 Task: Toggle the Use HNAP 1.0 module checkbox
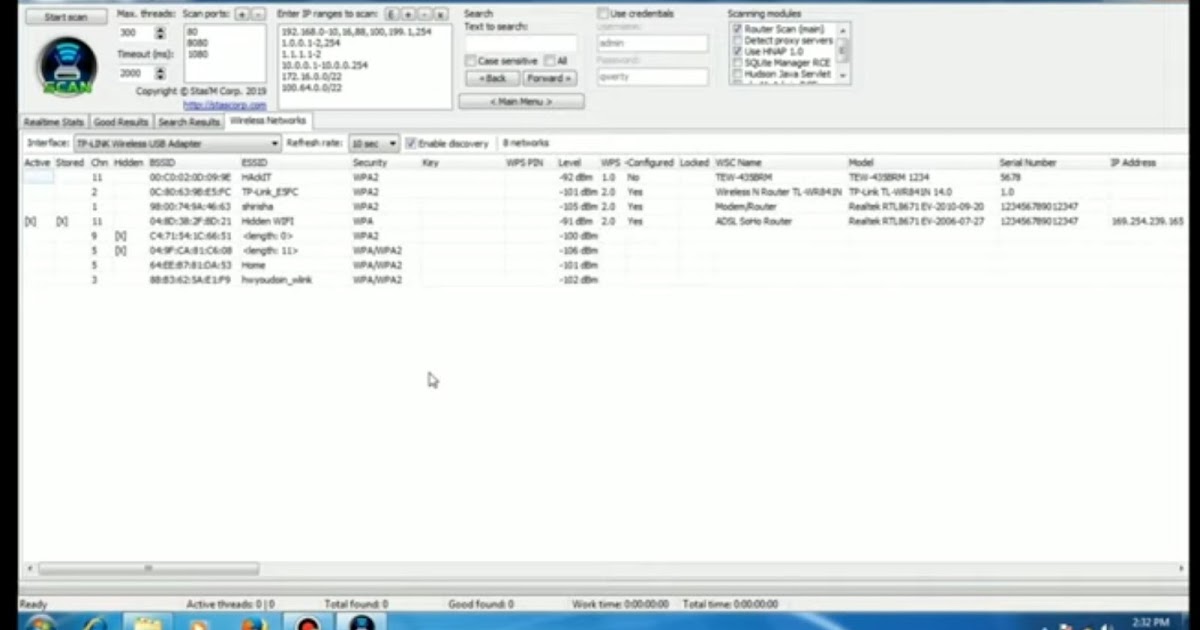737,51
